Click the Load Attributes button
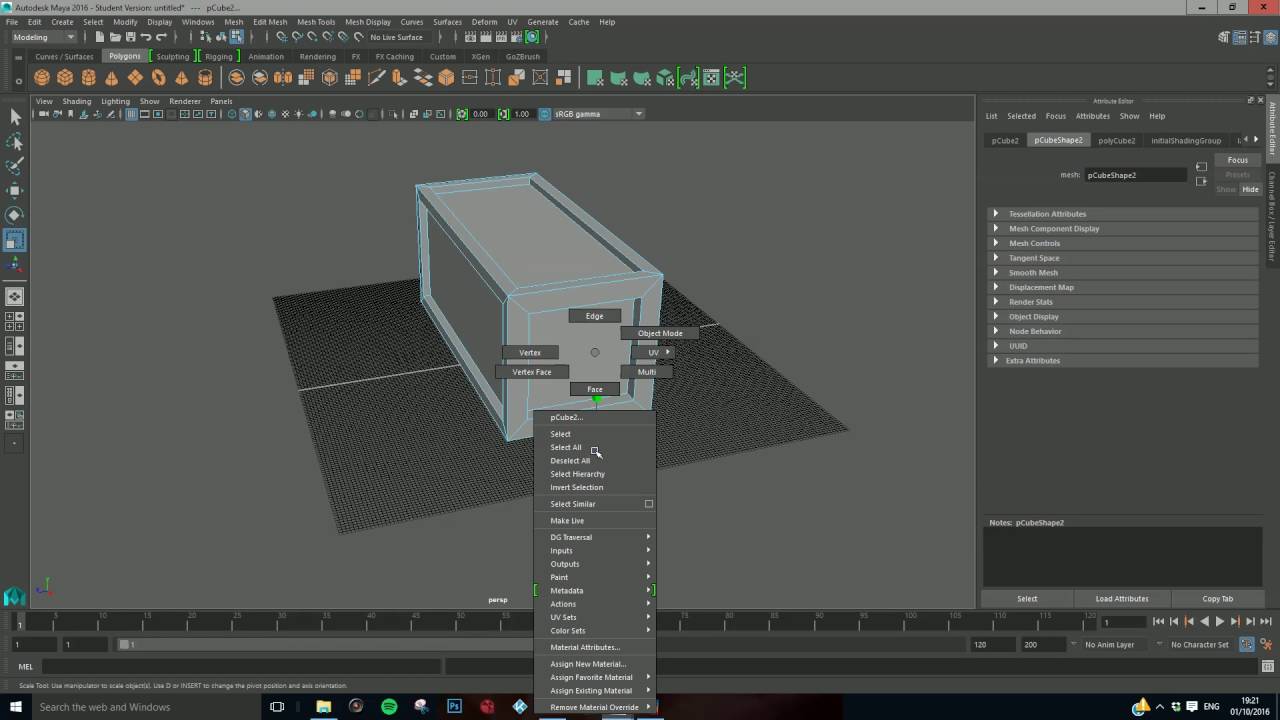Screen dimensions: 1280x720 coord(1122,598)
